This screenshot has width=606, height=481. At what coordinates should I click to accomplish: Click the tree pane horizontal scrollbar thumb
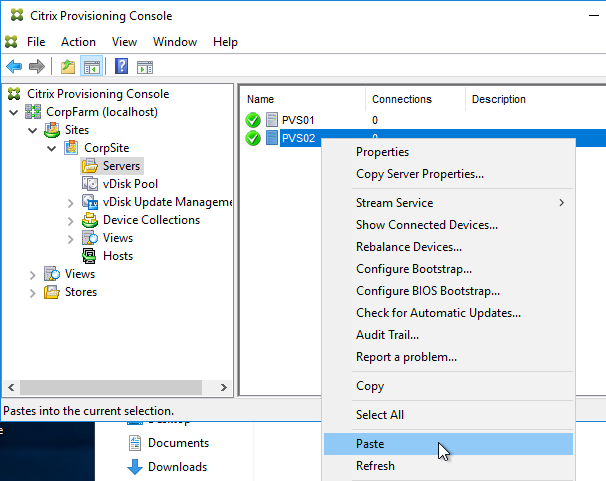(x=111, y=387)
